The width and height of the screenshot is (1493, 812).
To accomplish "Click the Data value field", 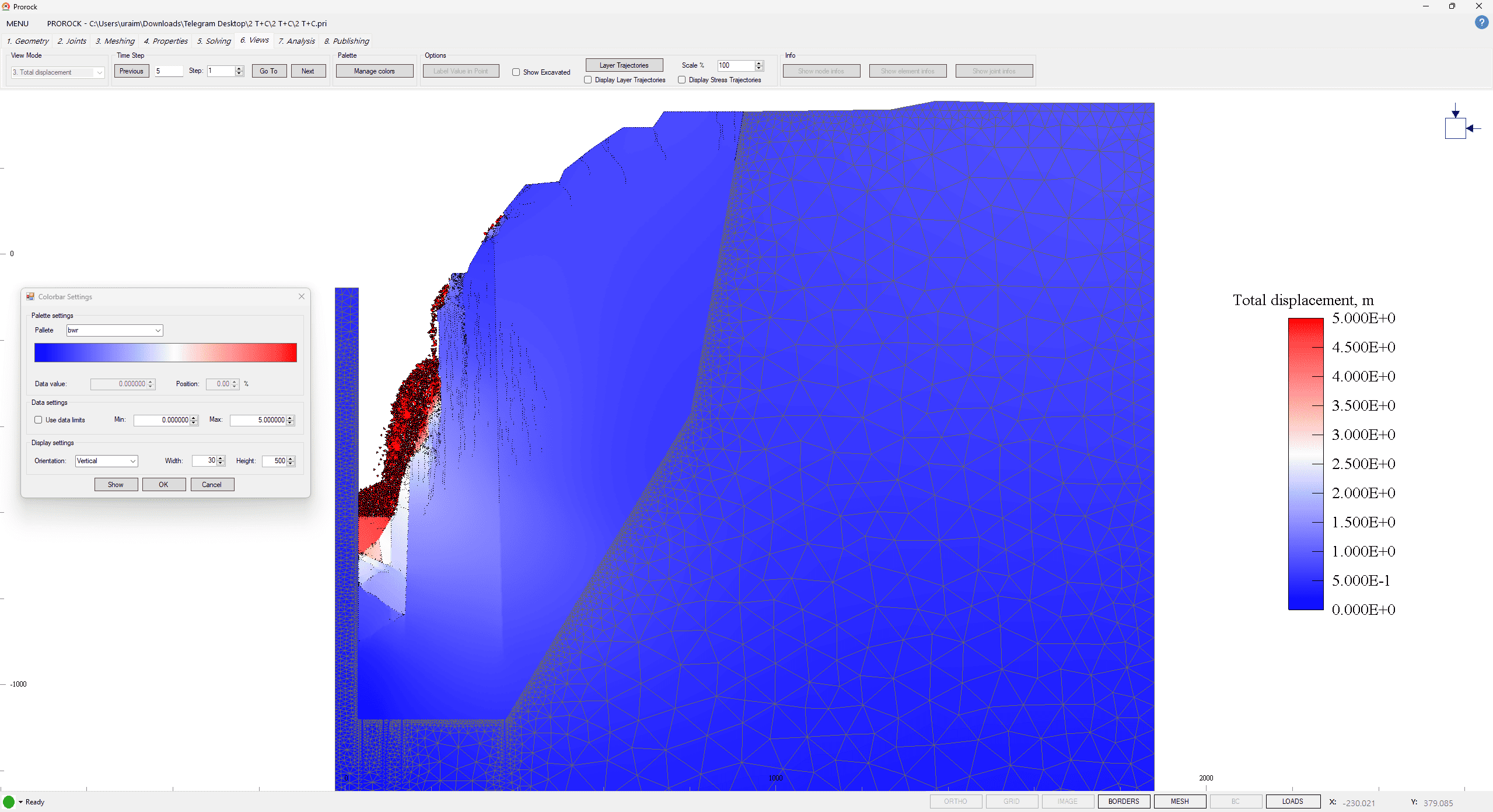I will coord(118,384).
